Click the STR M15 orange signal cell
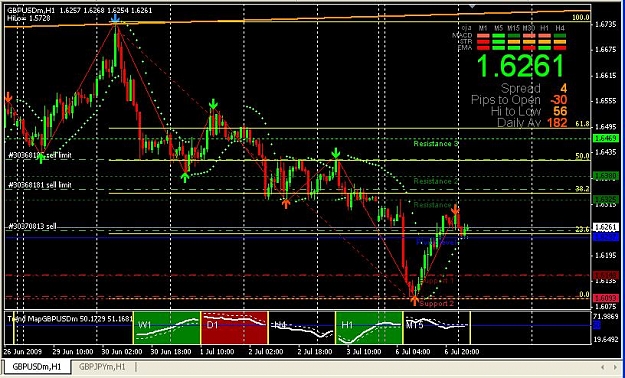This screenshot has height=378, width=625. click(x=514, y=42)
